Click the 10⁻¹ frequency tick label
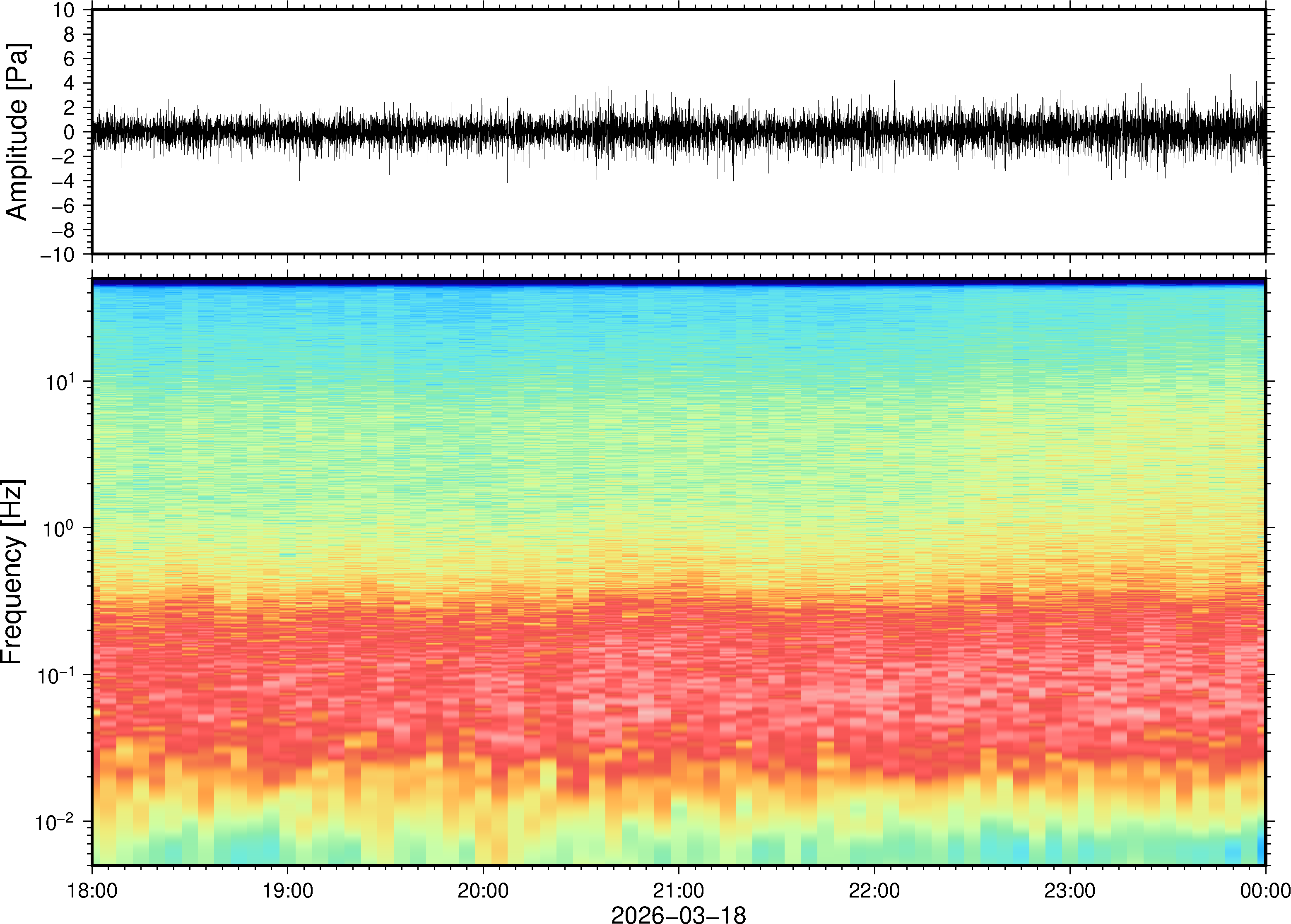The image size is (1291, 924). (x=57, y=675)
